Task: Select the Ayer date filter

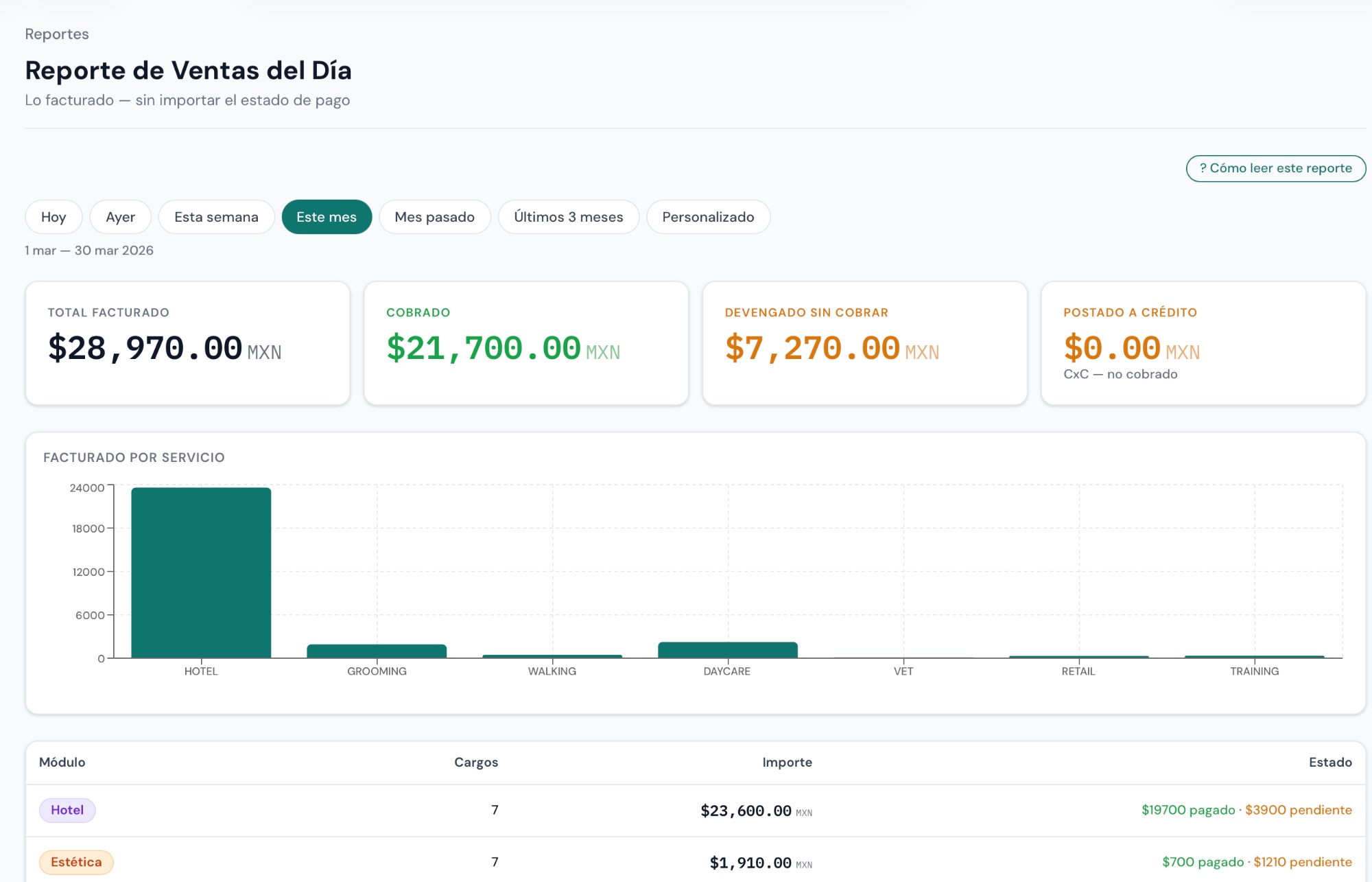Action: click(120, 217)
